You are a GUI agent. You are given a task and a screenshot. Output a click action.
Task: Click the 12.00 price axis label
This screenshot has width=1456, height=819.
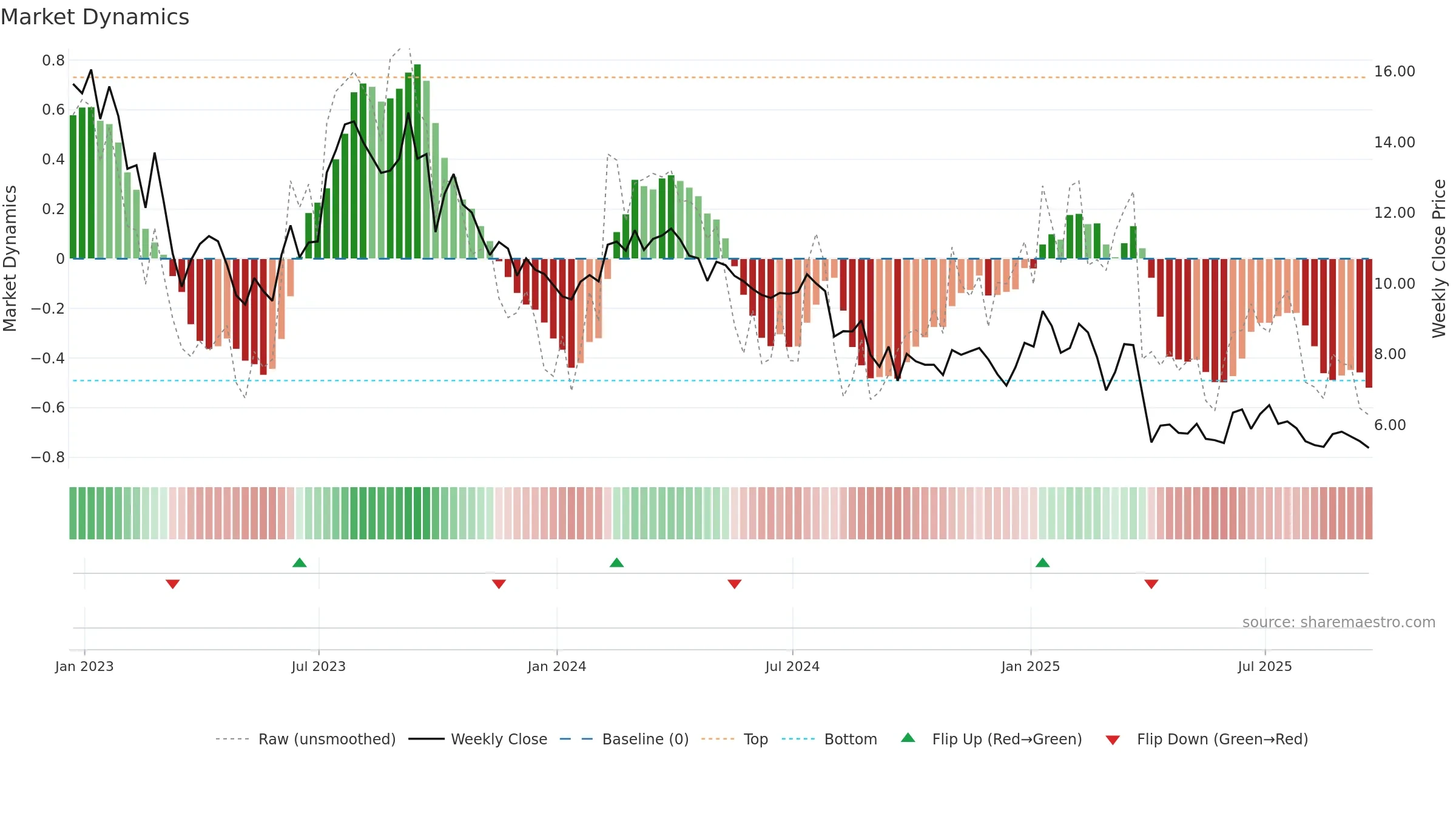click(1395, 213)
